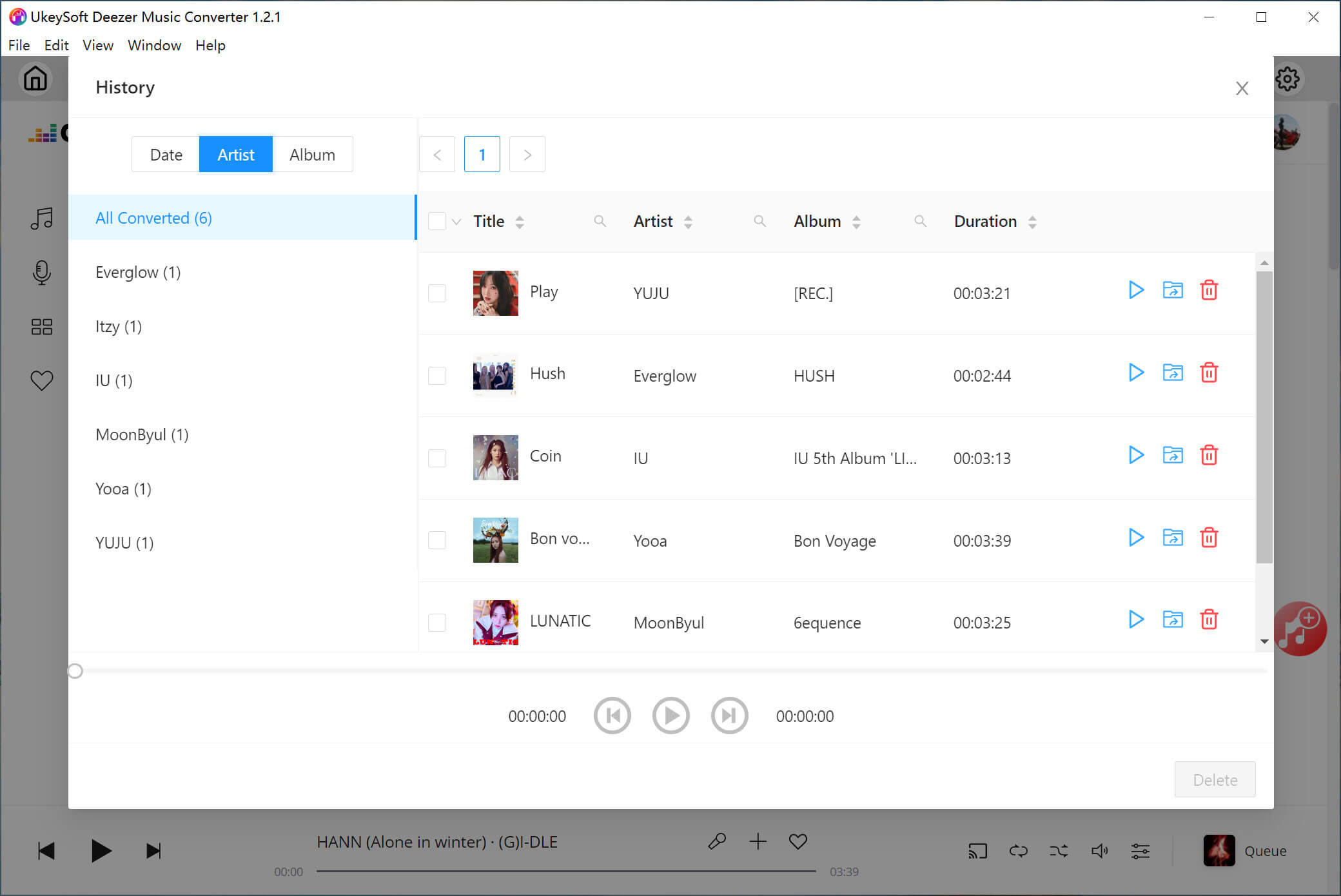Image resolution: width=1341 pixels, height=896 pixels.
Task: Click the delete icon for 'LUNATIC' by MoonByul
Action: coord(1209,621)
